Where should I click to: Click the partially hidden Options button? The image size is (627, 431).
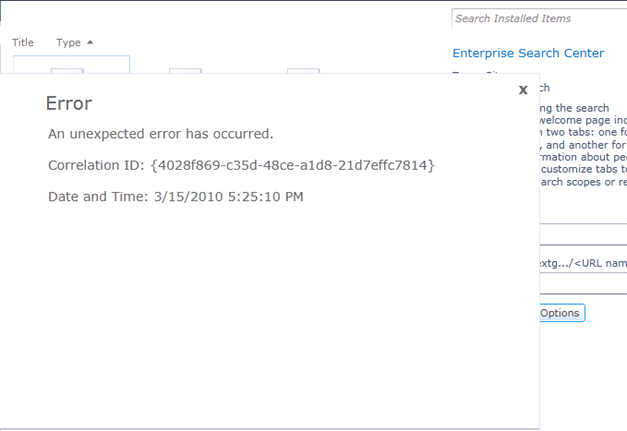(x=562, y=313)
